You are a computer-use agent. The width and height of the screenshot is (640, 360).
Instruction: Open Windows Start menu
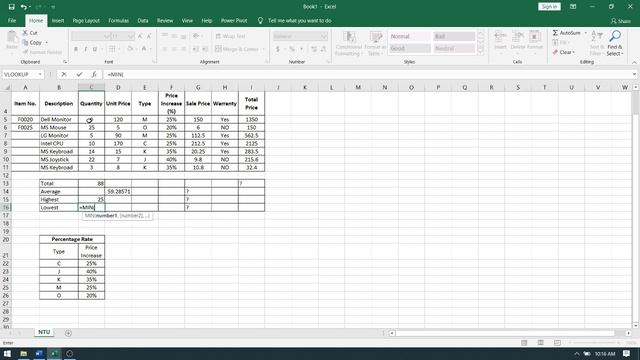[7, 354]
